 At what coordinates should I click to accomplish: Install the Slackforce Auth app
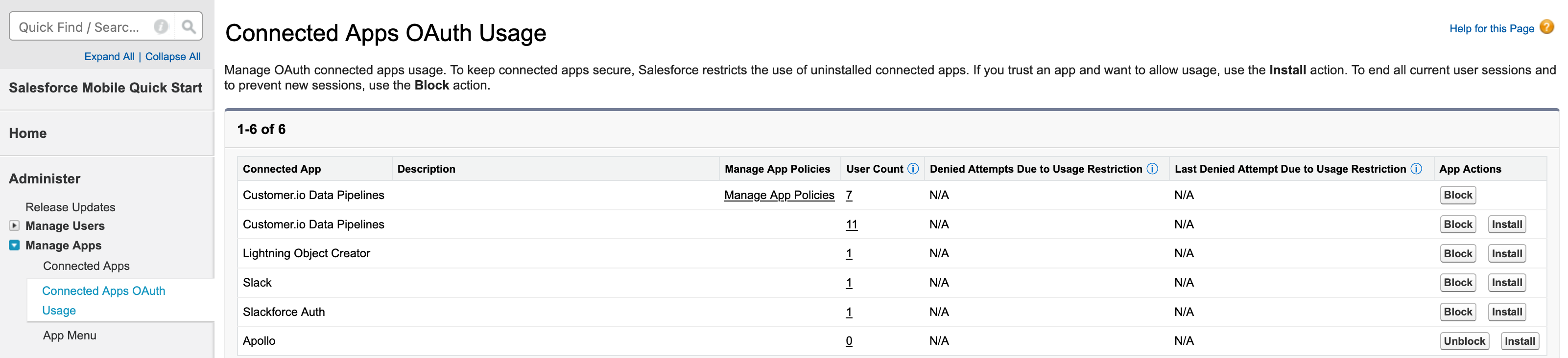[x=1506, y=312]
